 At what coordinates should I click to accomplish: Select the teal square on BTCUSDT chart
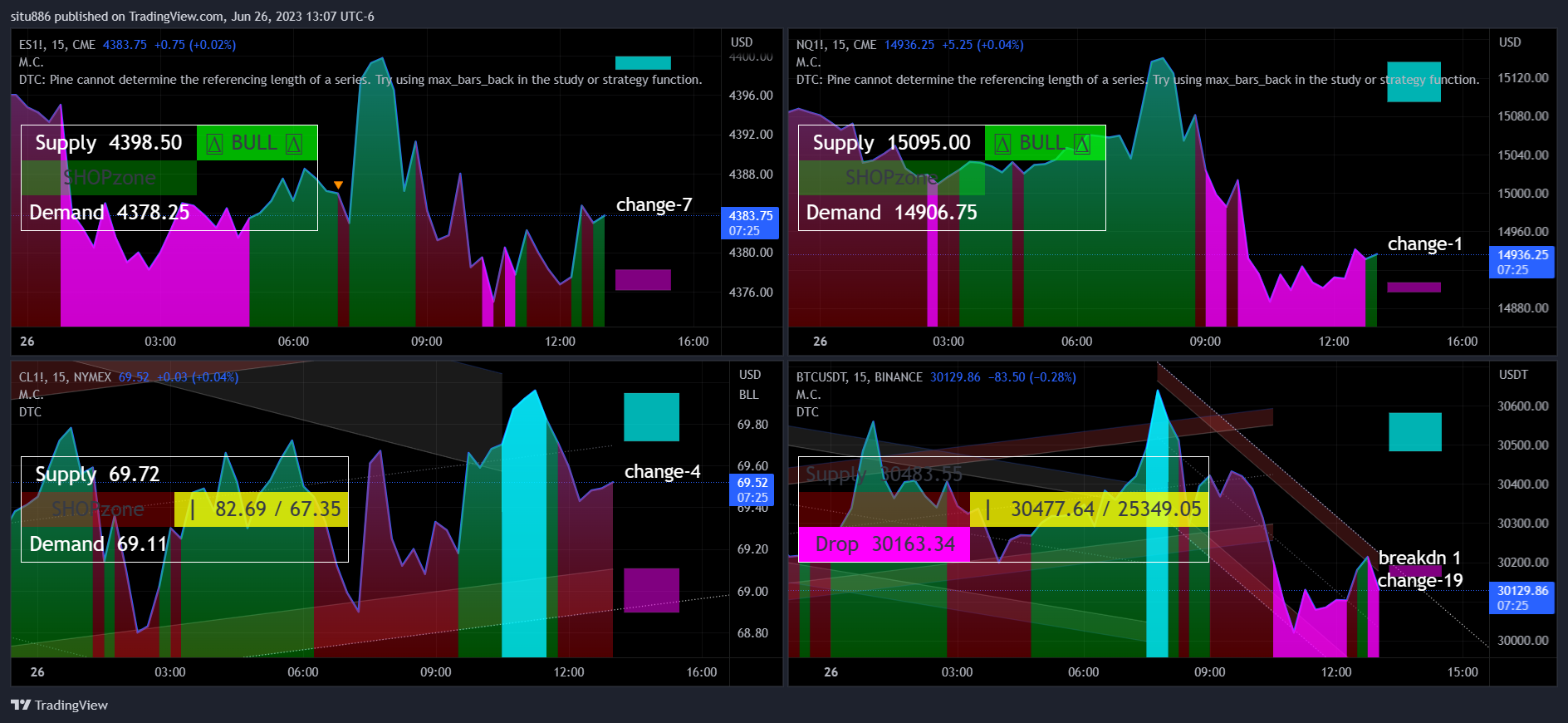[1415, 432]
